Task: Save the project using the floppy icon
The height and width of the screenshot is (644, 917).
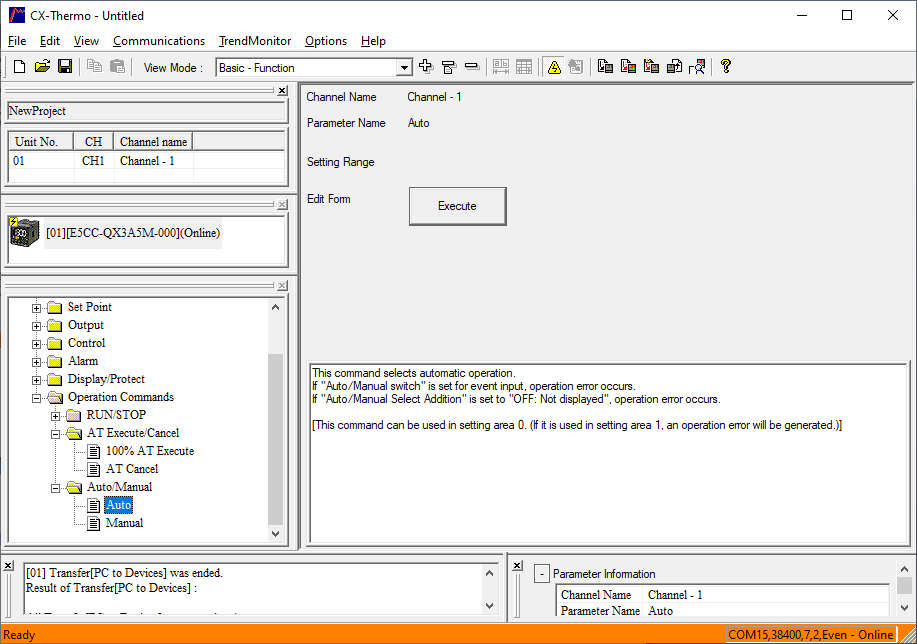Action: (x=65, y=67)
